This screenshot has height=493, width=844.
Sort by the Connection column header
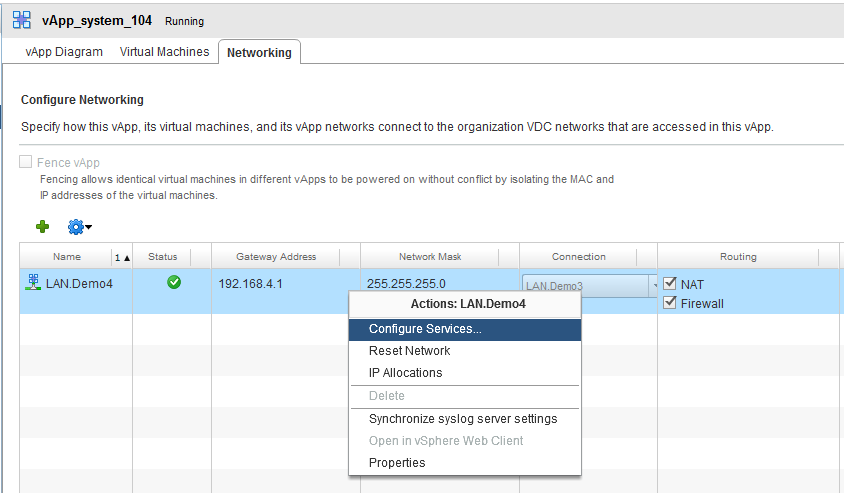tap(579, 257)
